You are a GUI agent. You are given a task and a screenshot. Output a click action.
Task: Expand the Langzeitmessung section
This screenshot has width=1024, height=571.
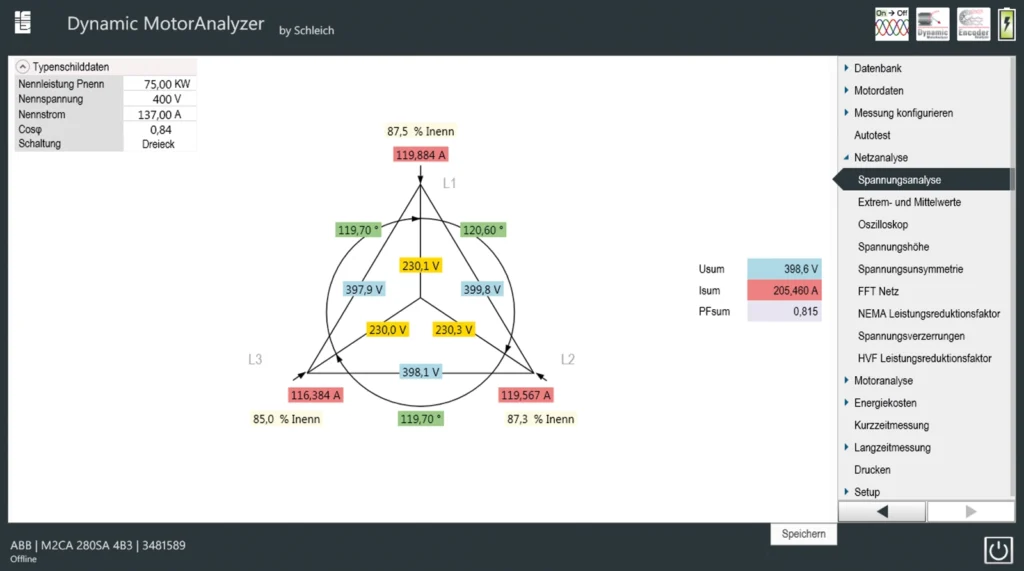pos(891,448)
